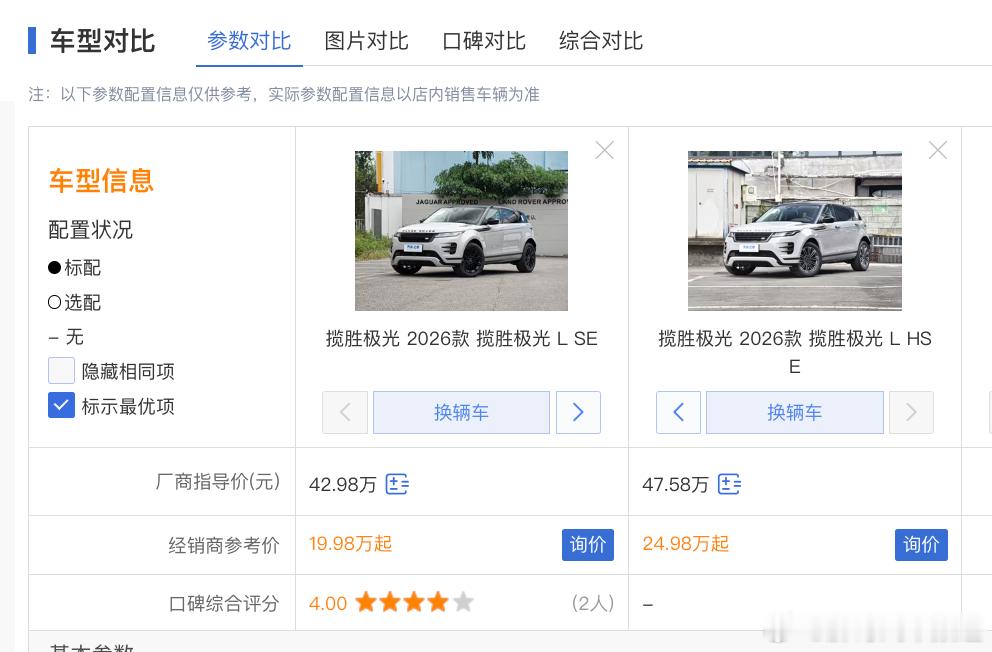
Task: Click the 19.98万起 dealer price
Action: click(350, 544)
